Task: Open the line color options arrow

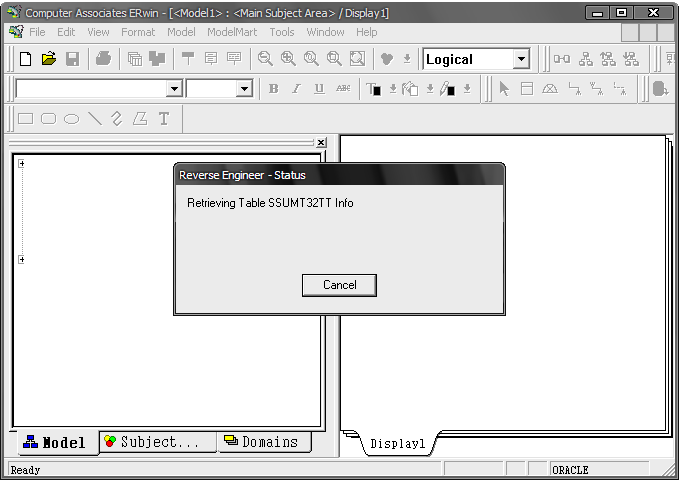Action: point(467,89)
